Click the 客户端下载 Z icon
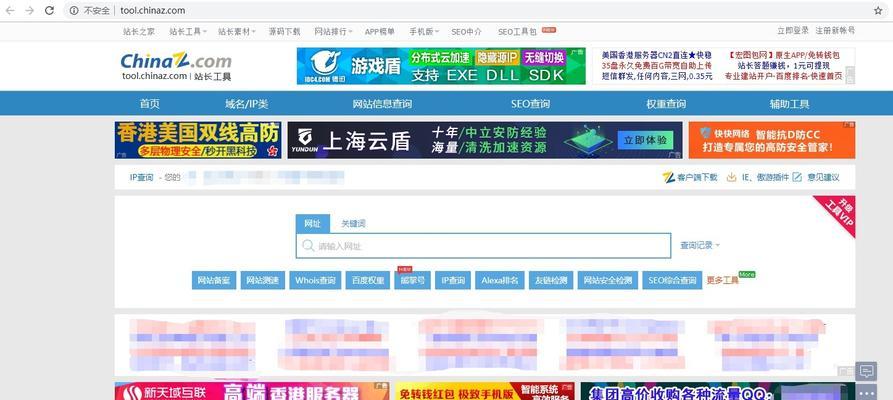 click(x=669, y=177)
